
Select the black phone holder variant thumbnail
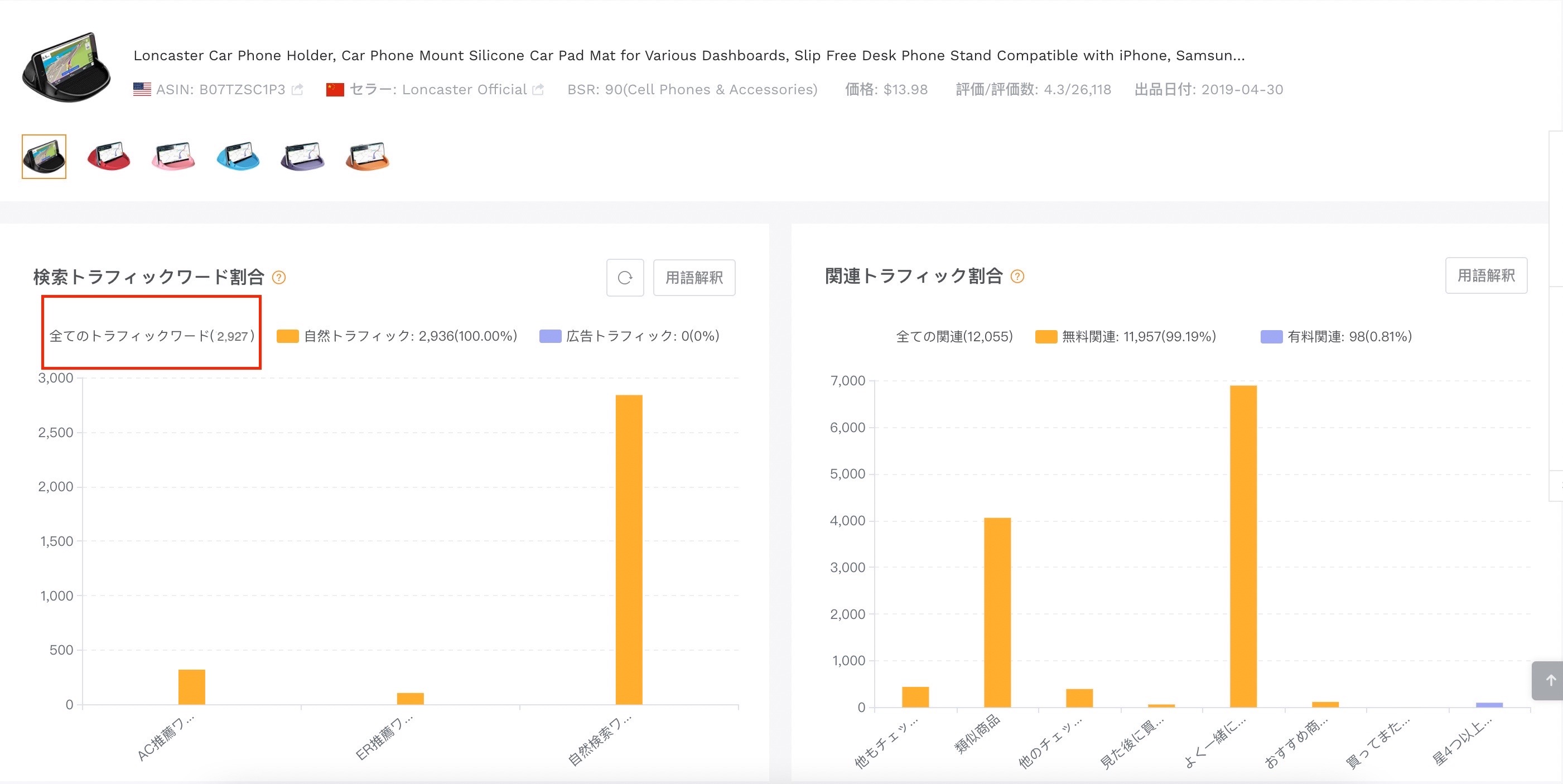click(44, 157)
